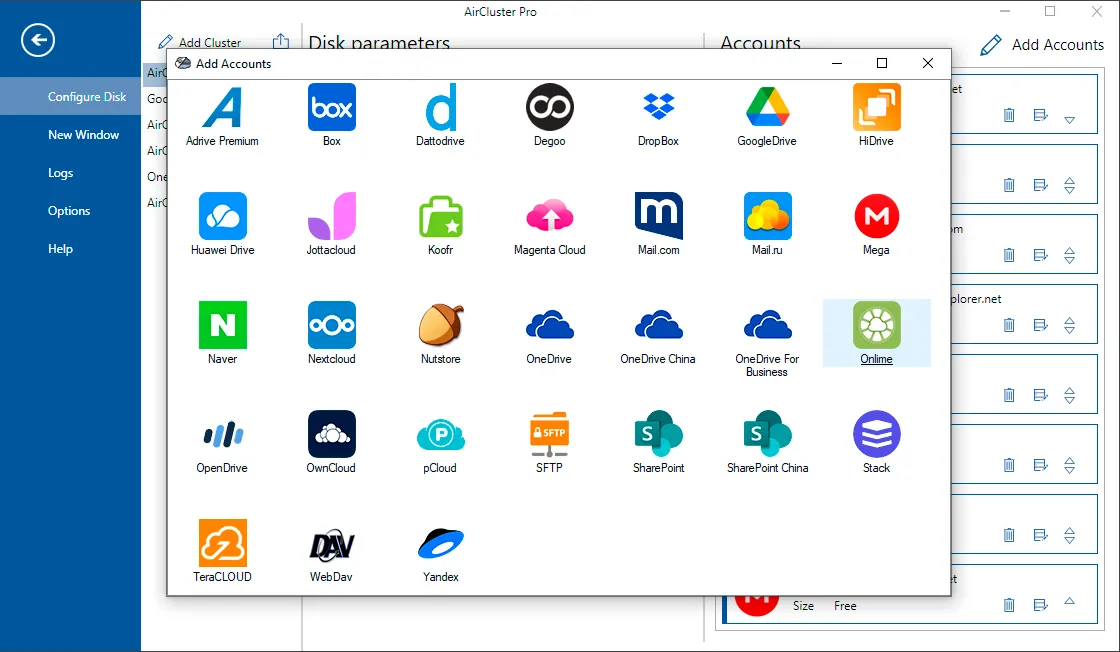Choose the Jottacloud icon

331,216
